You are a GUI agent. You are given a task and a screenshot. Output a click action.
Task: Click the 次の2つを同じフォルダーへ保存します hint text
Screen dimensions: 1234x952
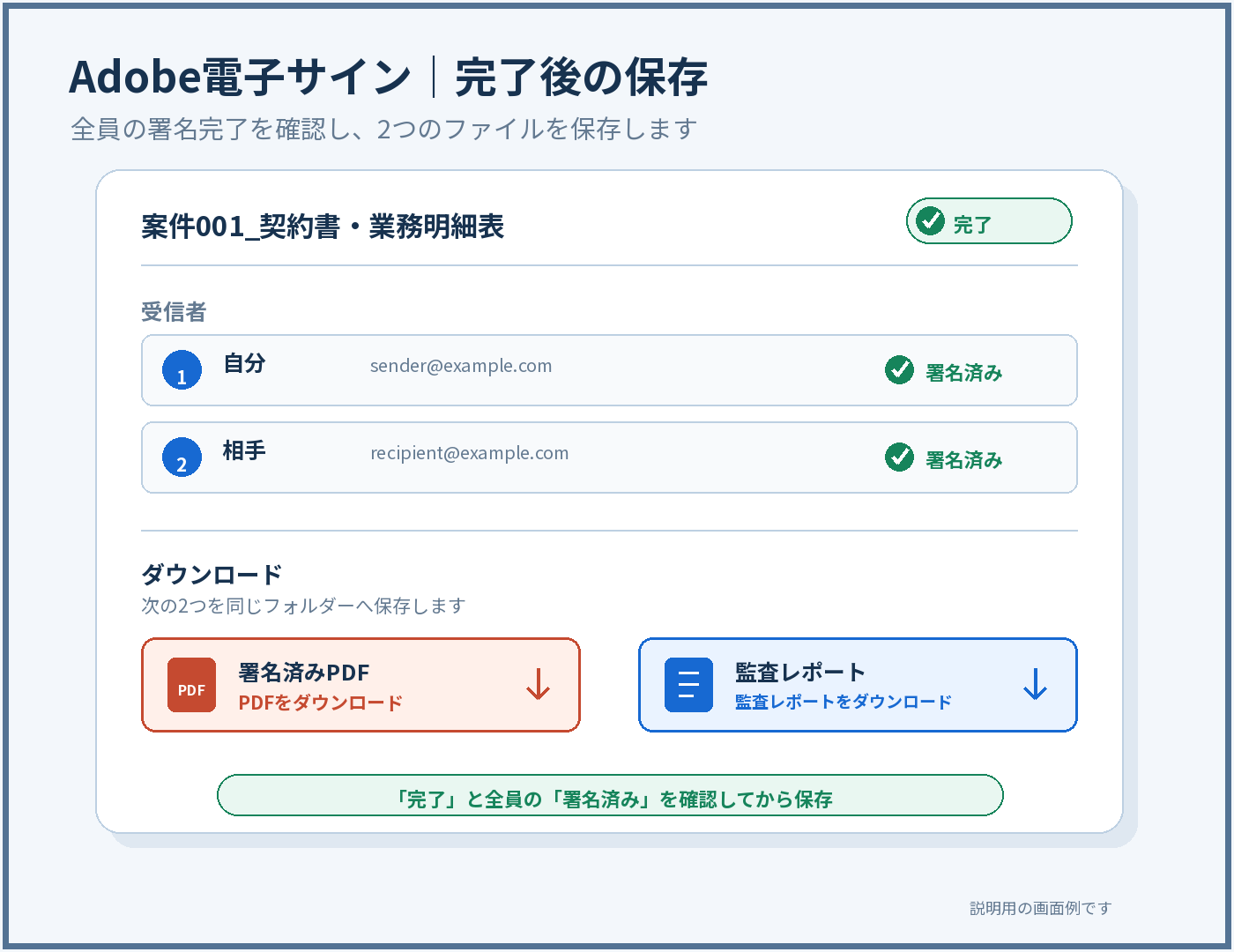click(303, 606)
